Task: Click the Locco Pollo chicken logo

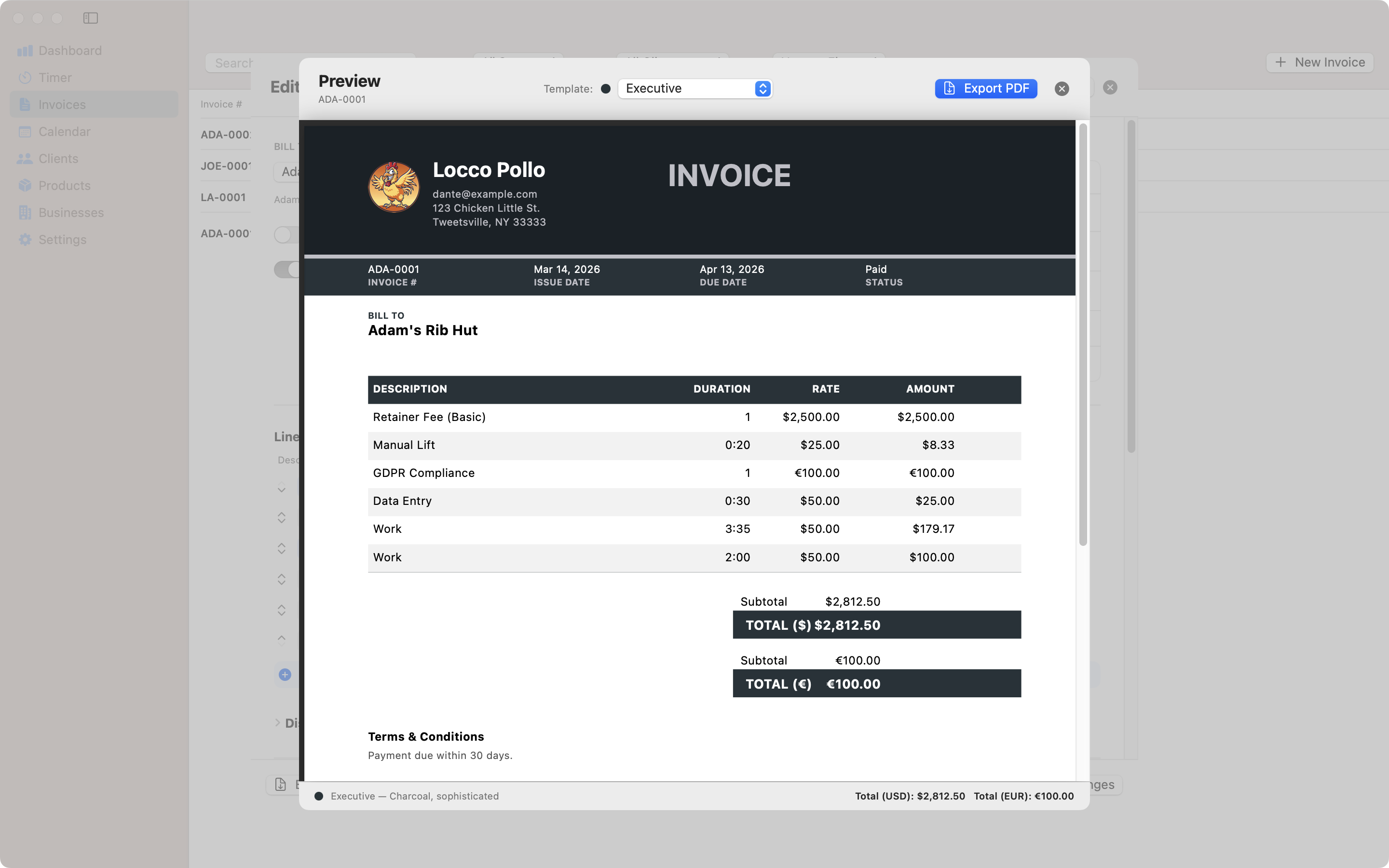Action: click(394, 187)
